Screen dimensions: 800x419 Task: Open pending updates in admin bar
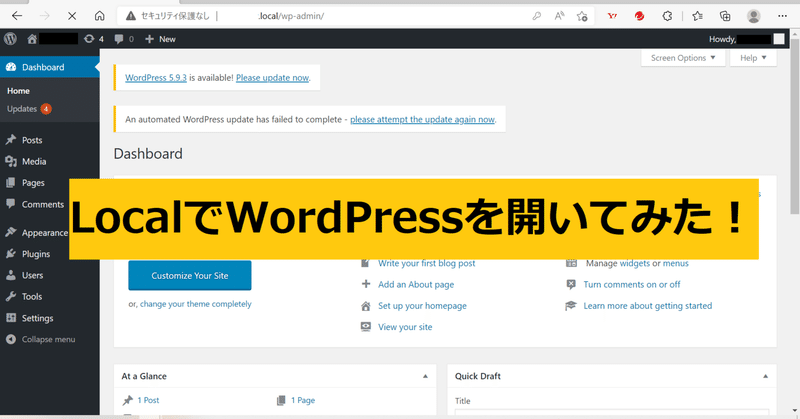point(94,39)
